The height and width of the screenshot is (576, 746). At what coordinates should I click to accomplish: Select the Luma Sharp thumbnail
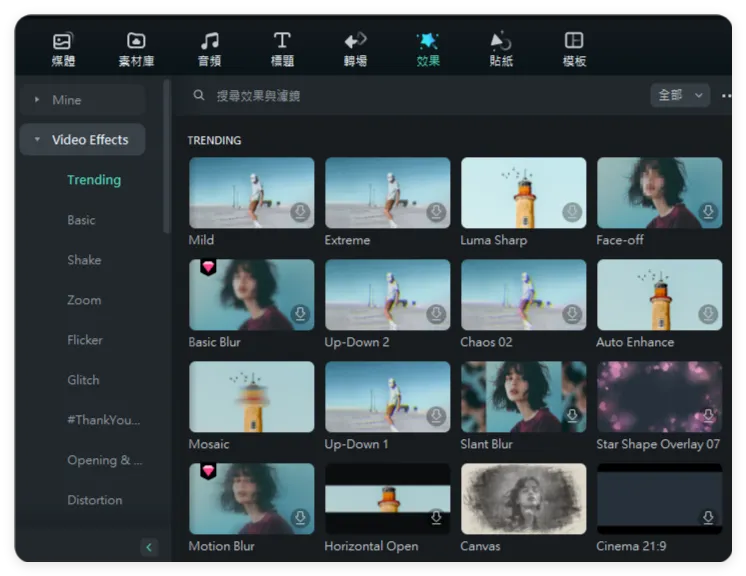click(524, 193)
